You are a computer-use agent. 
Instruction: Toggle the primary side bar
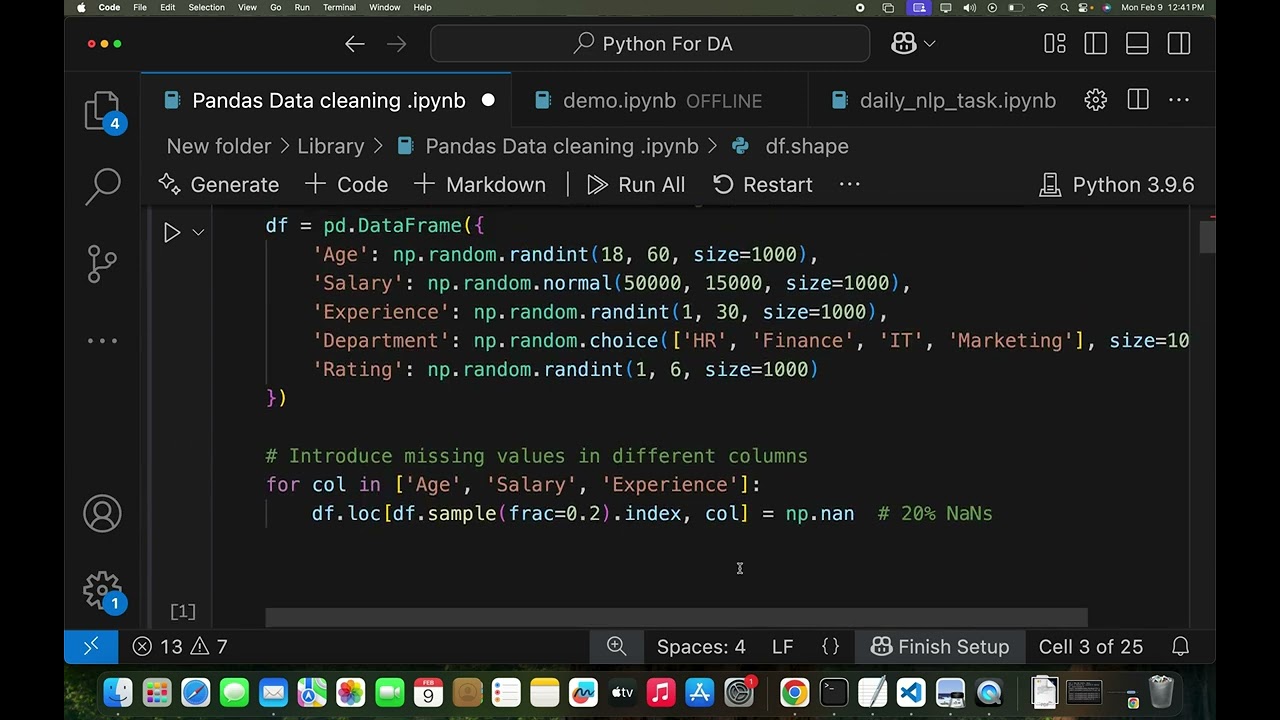pyautogui.click(x=1096, y=44)
